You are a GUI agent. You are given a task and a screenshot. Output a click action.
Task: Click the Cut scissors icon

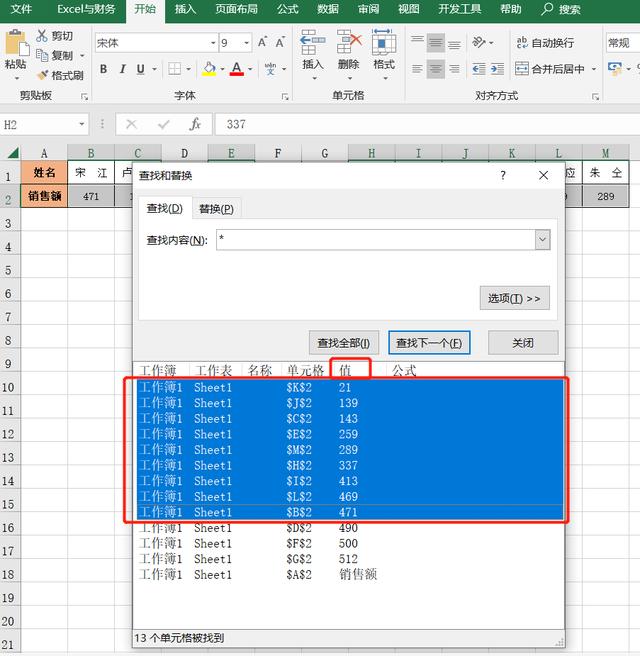click(x=41, y=36)
